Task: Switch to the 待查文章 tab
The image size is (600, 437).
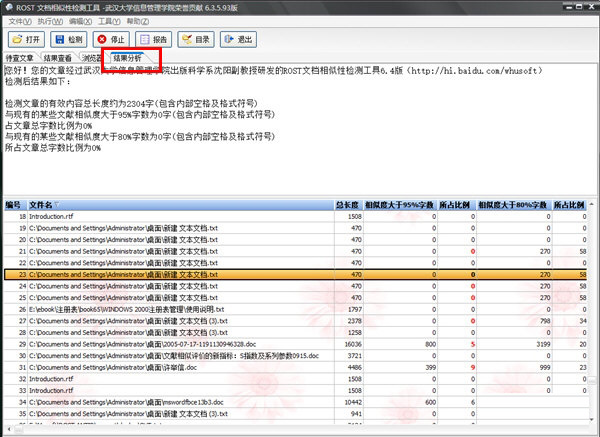Action: click(x=20, y=59)
